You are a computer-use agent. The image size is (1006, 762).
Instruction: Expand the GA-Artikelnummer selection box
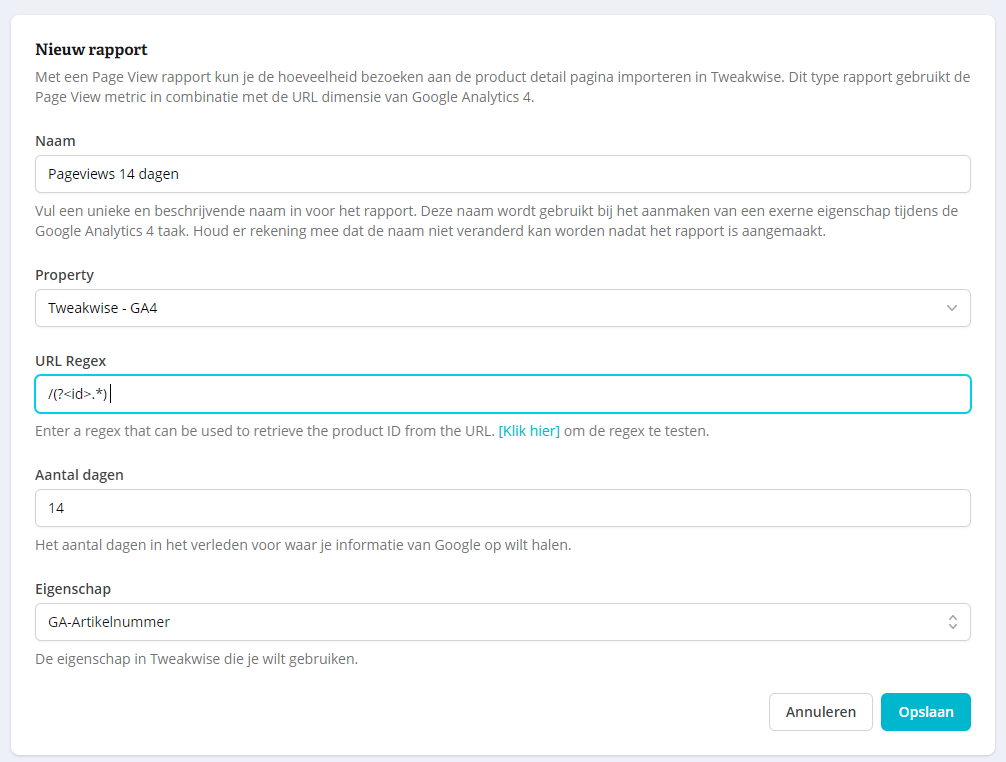click(x=502, y=622)
